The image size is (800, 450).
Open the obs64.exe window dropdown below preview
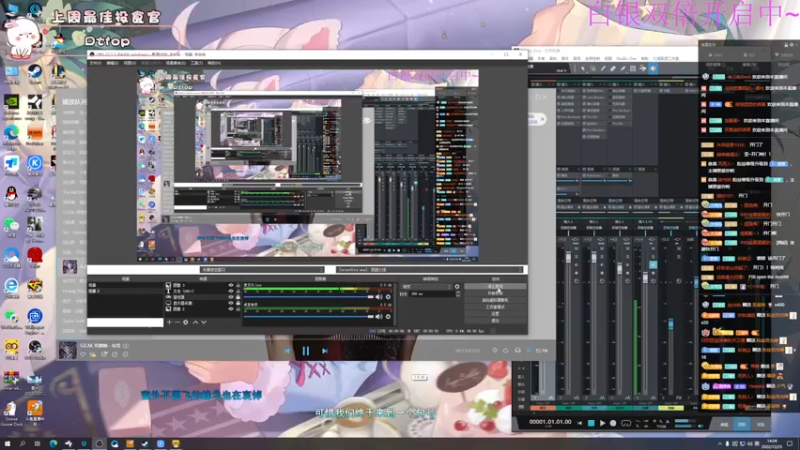tap(430, 269)
